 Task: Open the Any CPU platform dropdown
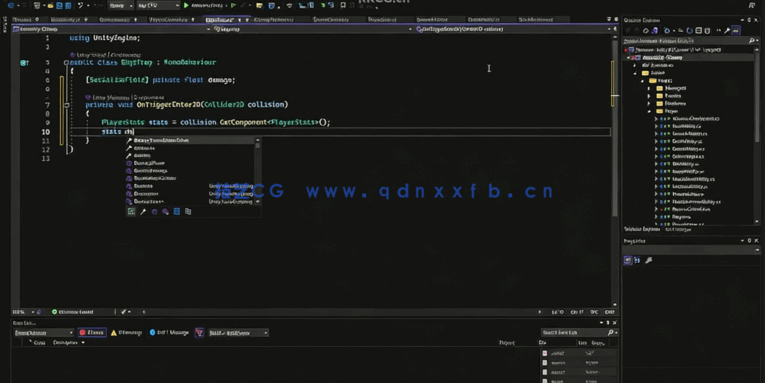(x=158, y=6)
